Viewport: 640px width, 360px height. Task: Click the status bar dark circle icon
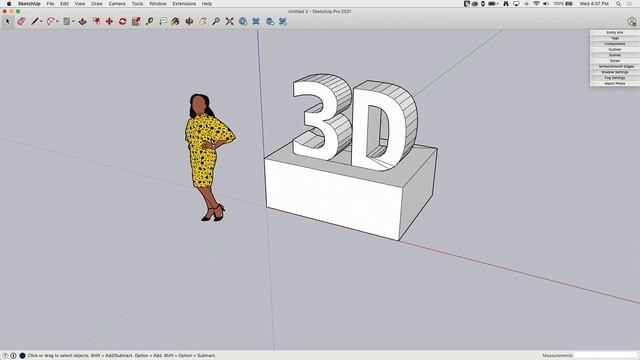(x=22, y=356)
